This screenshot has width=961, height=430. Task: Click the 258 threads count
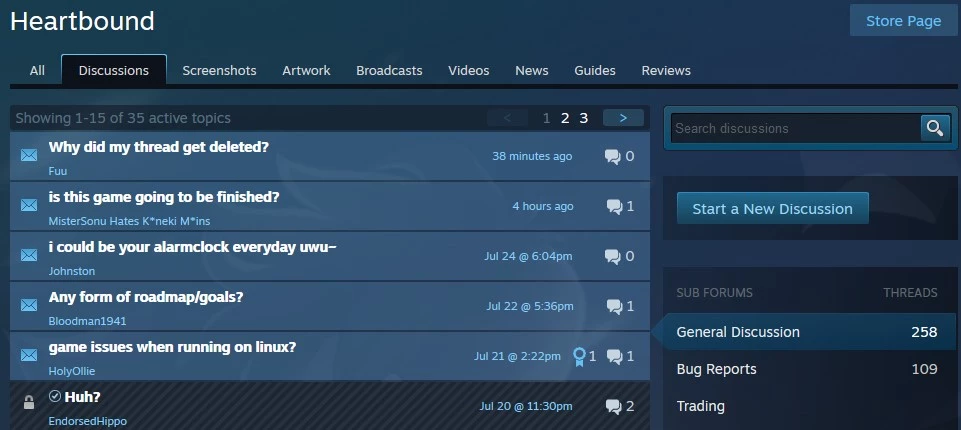(924, 332)
